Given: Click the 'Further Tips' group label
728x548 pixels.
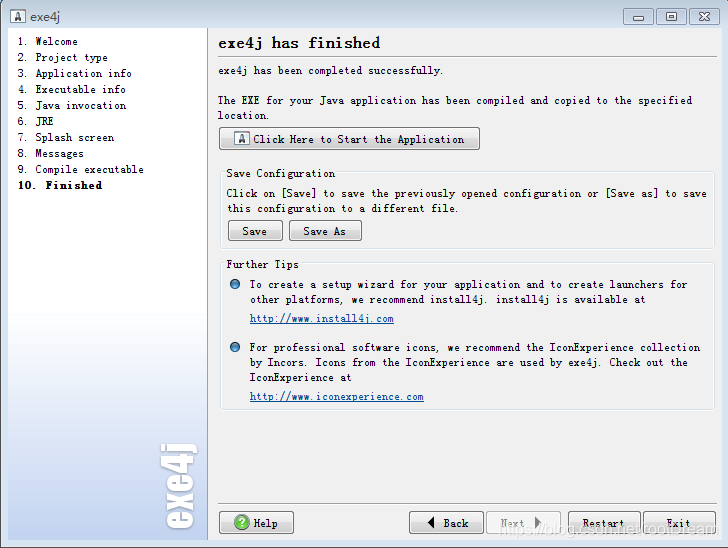Looking at the screenshot, I should [x=262, y=264].
